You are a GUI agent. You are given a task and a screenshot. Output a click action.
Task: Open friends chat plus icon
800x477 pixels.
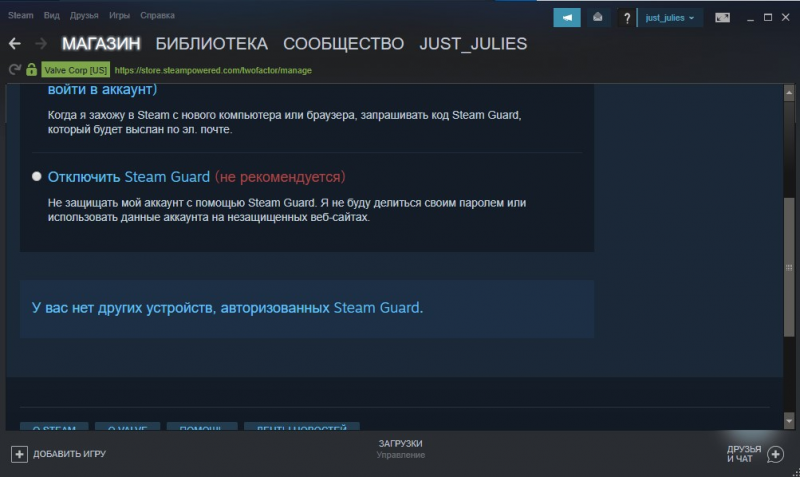point(775,454)
